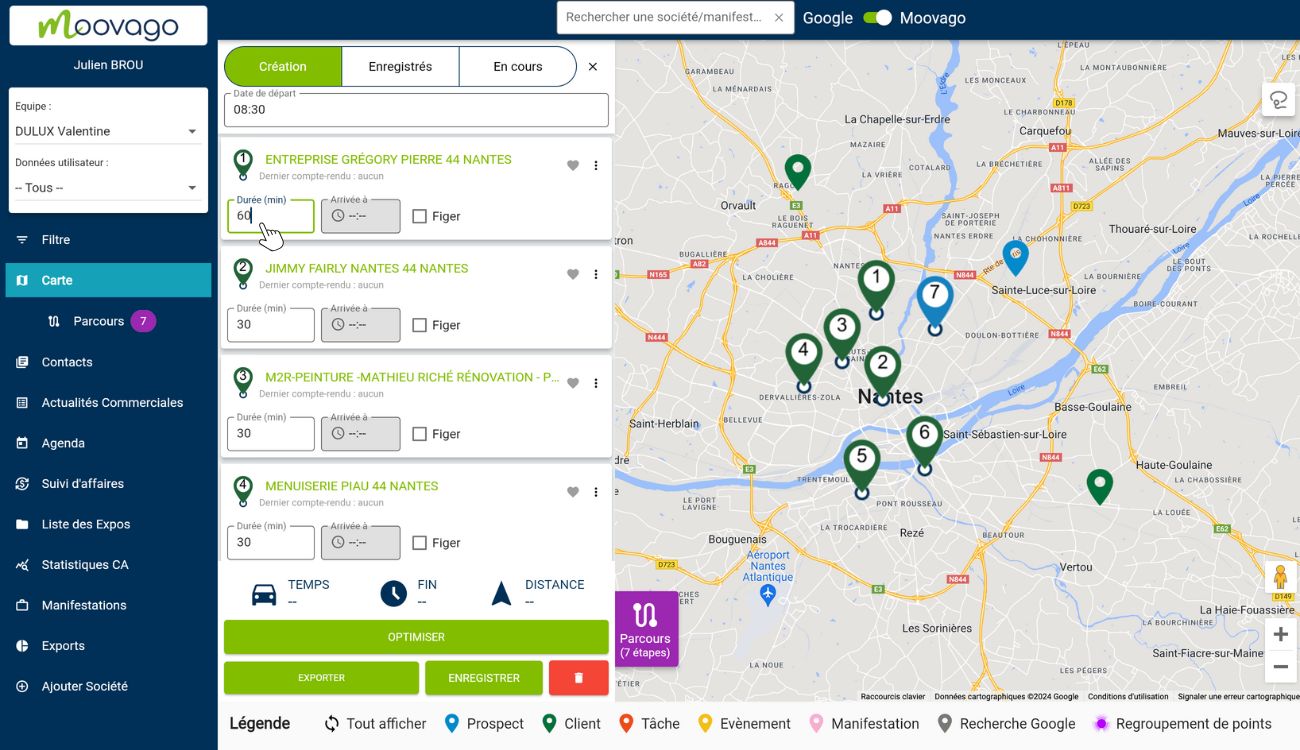Image resolution: width=1300 pixels, height=750 pixels.
Task: Click the OPTIMISER button
Action: point(416,637)
